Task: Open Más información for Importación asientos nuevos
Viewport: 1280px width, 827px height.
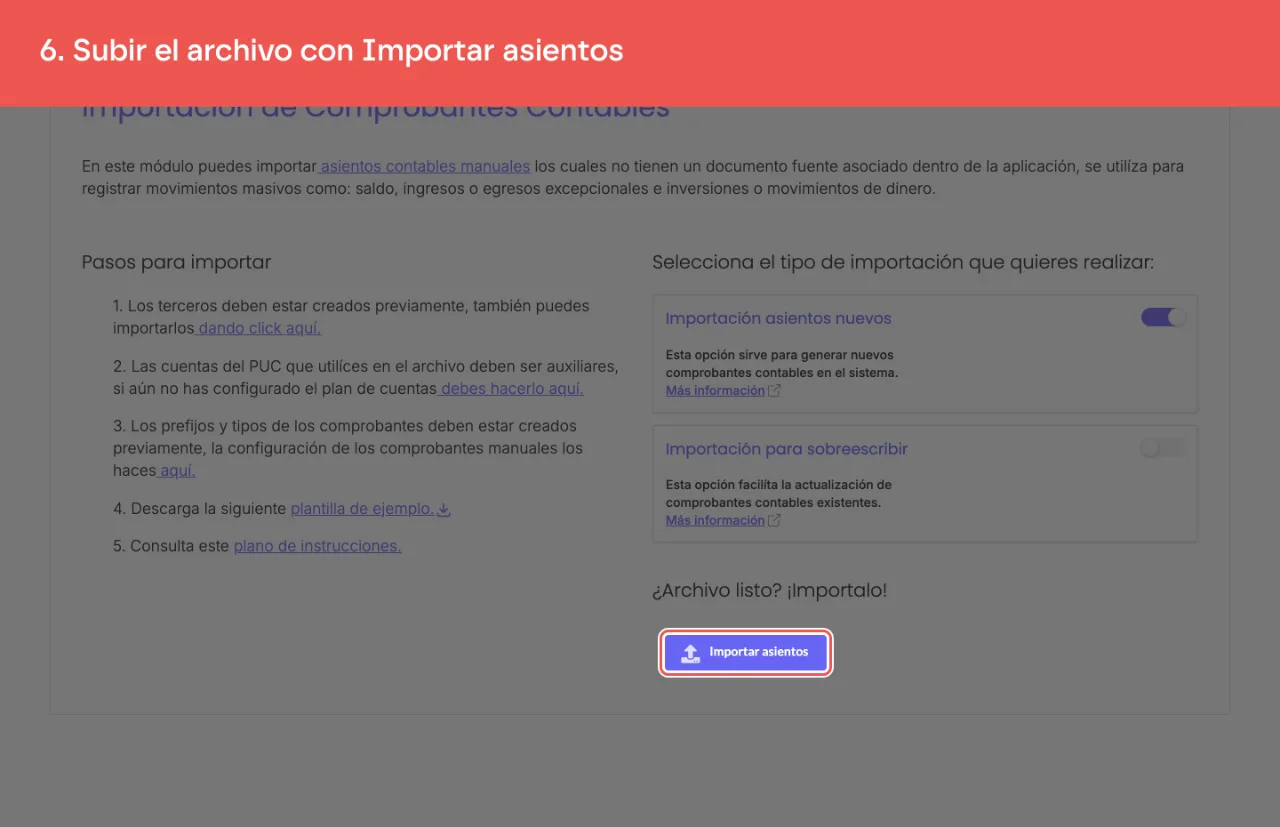Action: click(715, 391)
